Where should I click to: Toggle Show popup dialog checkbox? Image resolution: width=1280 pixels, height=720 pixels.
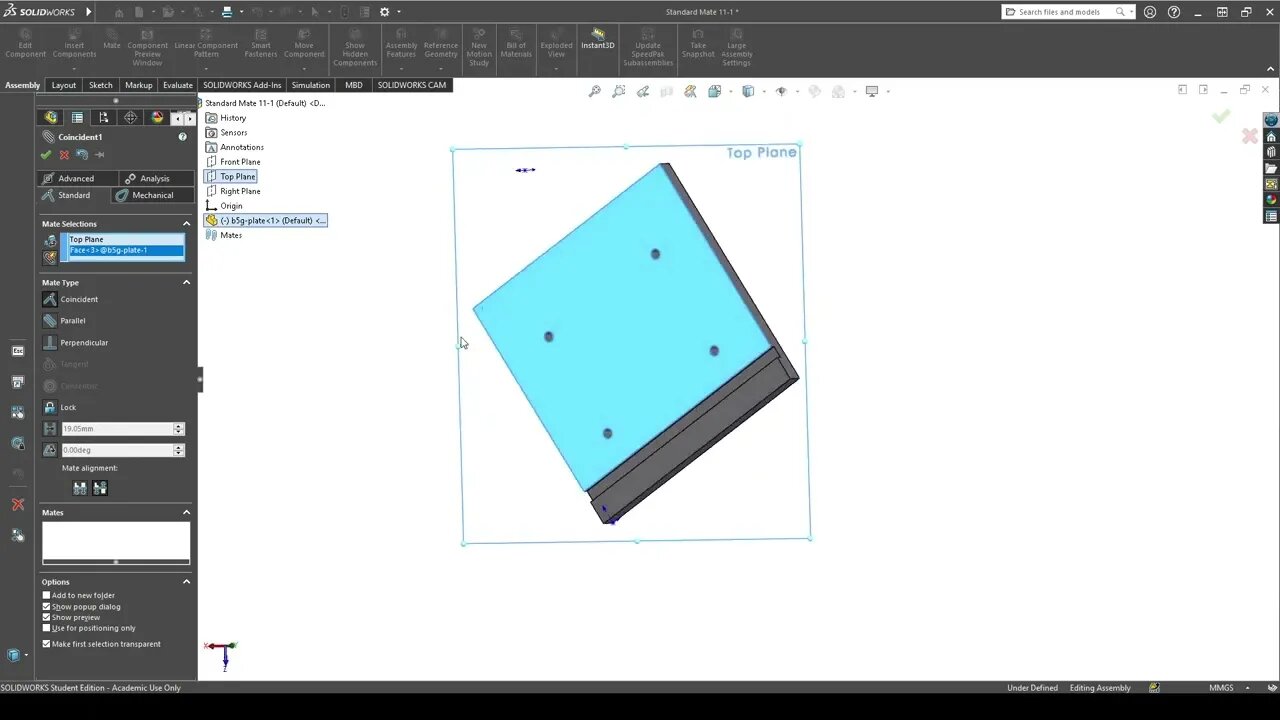point(46,606)
